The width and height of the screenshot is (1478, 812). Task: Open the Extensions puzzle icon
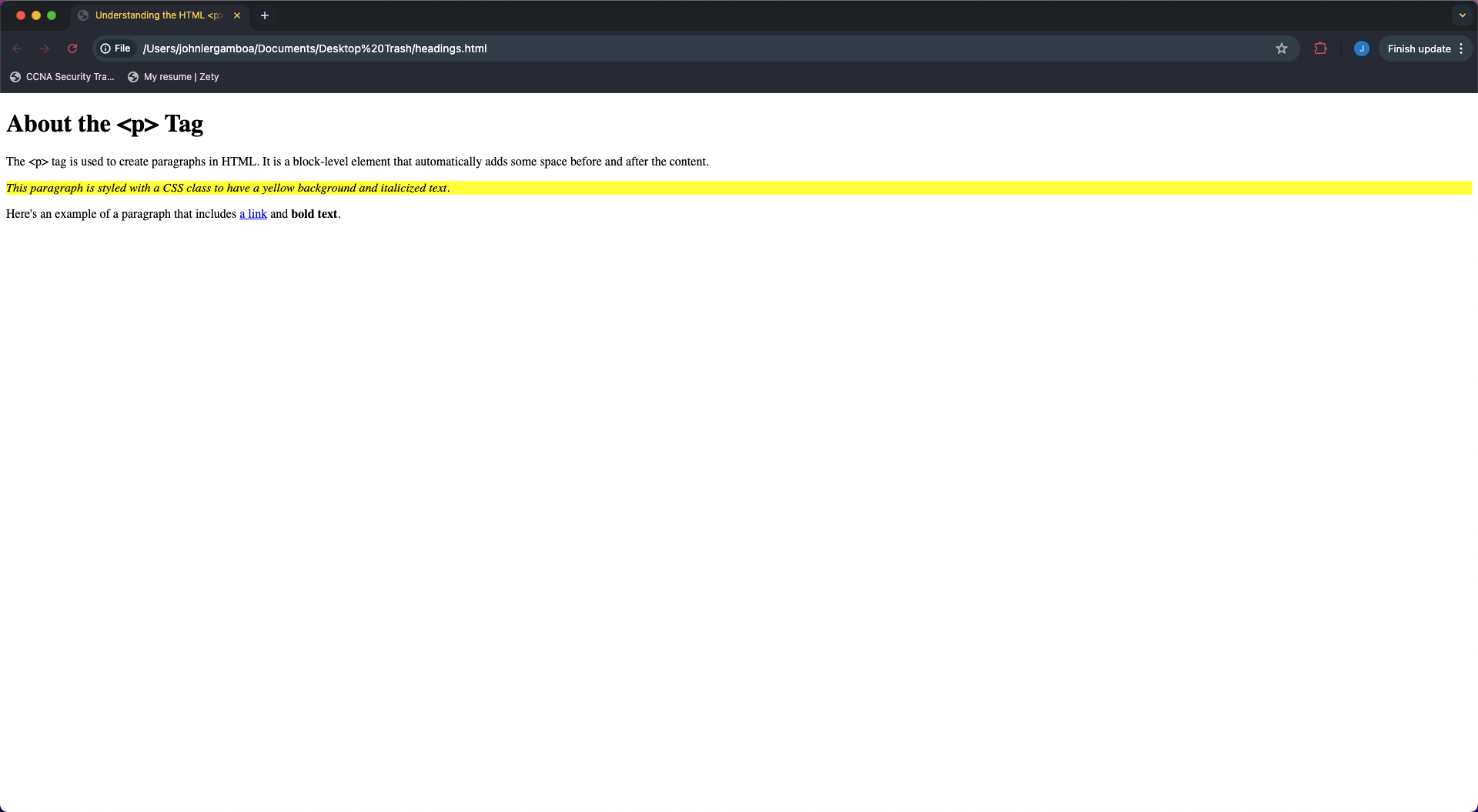click(x=1321, y=48)
